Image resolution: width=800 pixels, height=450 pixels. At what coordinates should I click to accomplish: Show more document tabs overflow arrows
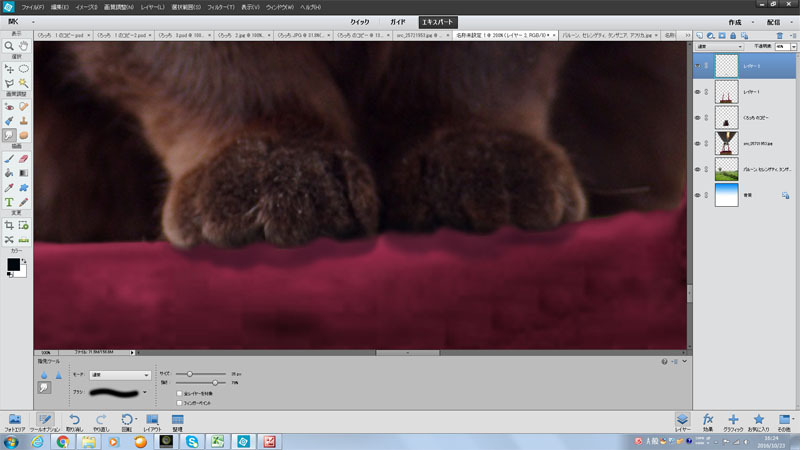(x=687, y=35)
